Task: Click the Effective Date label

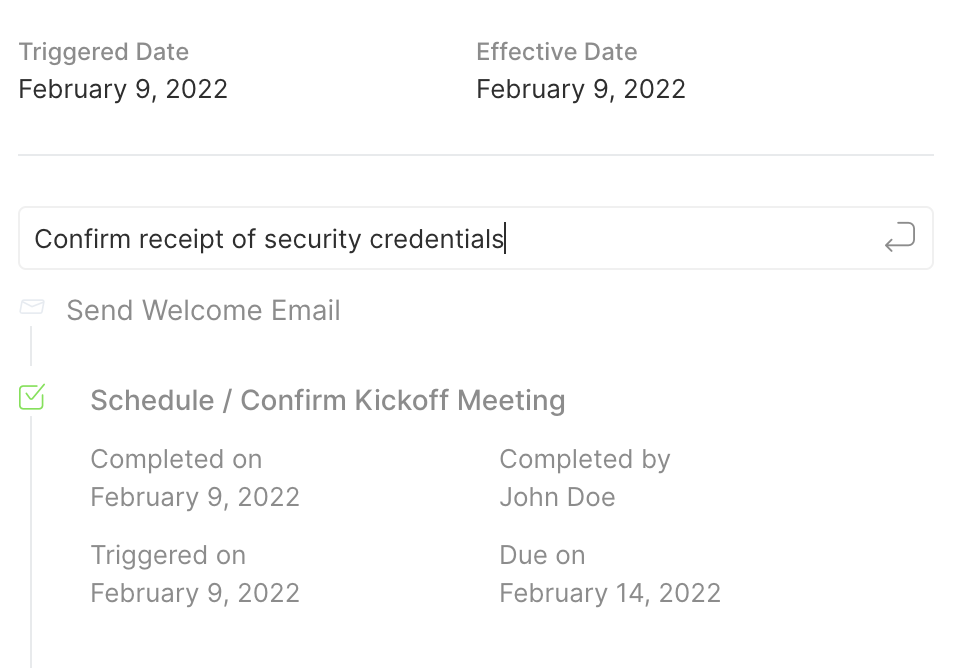Action: point(557,52)
